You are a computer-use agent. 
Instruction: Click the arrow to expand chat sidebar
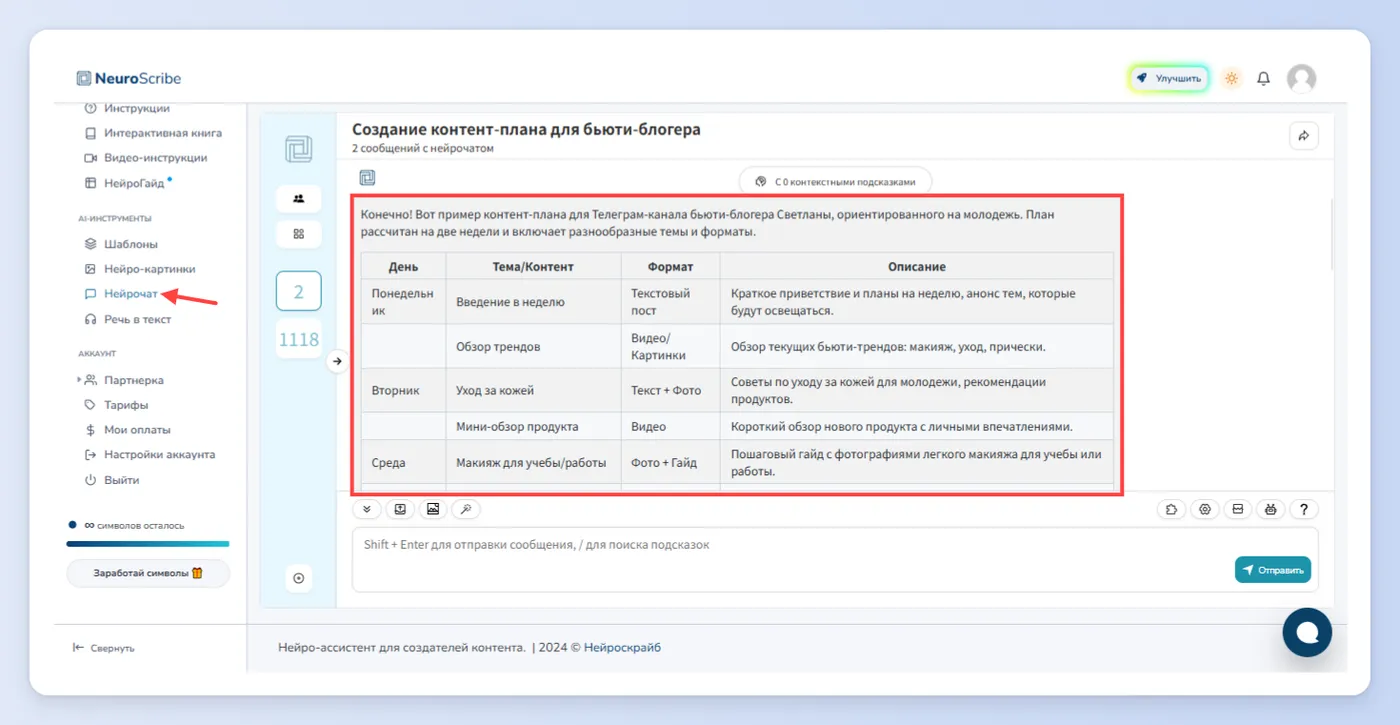337,361
